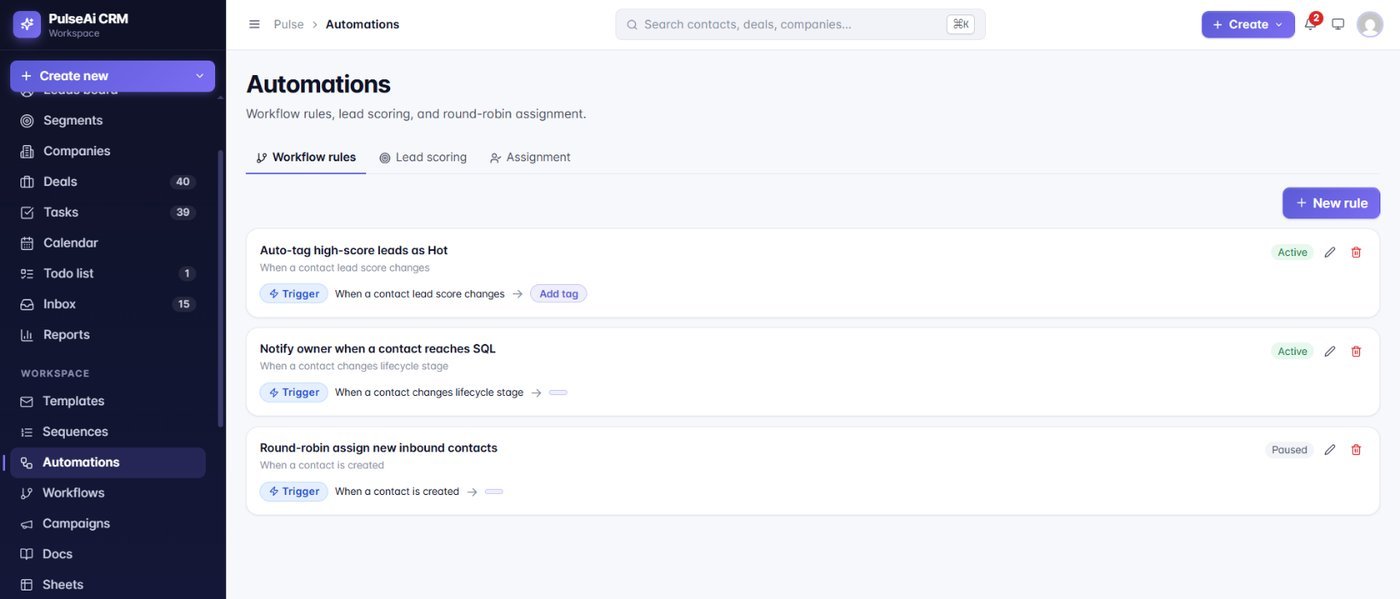Edit the Round-robin assign rule
This screenshot has width=1400, height=599.
click(x=1330, y=450)
